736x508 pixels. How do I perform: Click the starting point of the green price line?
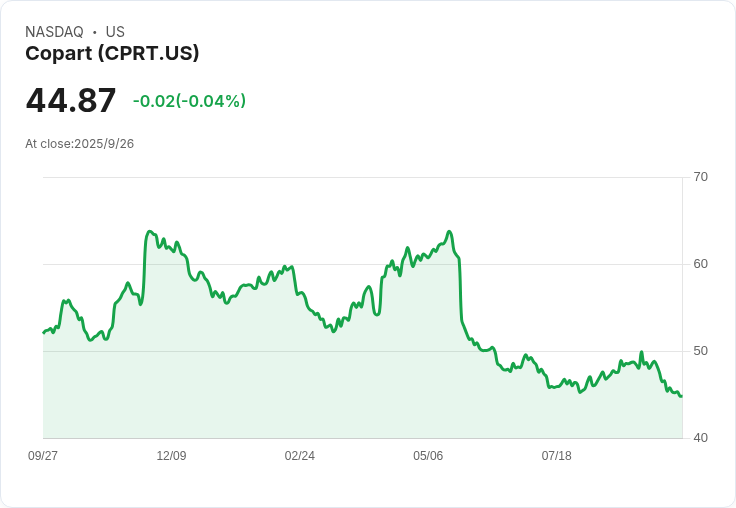[44, 332]
